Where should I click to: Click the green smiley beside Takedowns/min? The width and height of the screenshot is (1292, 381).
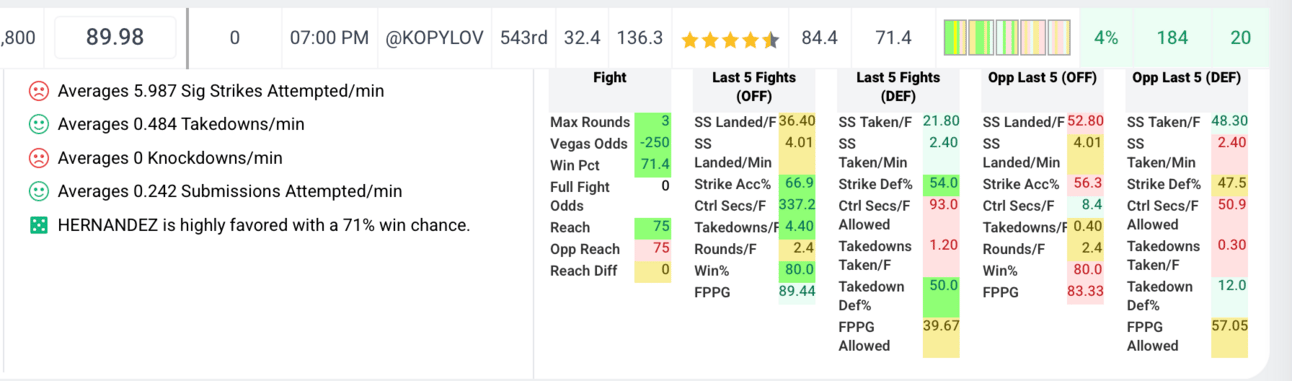click(38, 125)
